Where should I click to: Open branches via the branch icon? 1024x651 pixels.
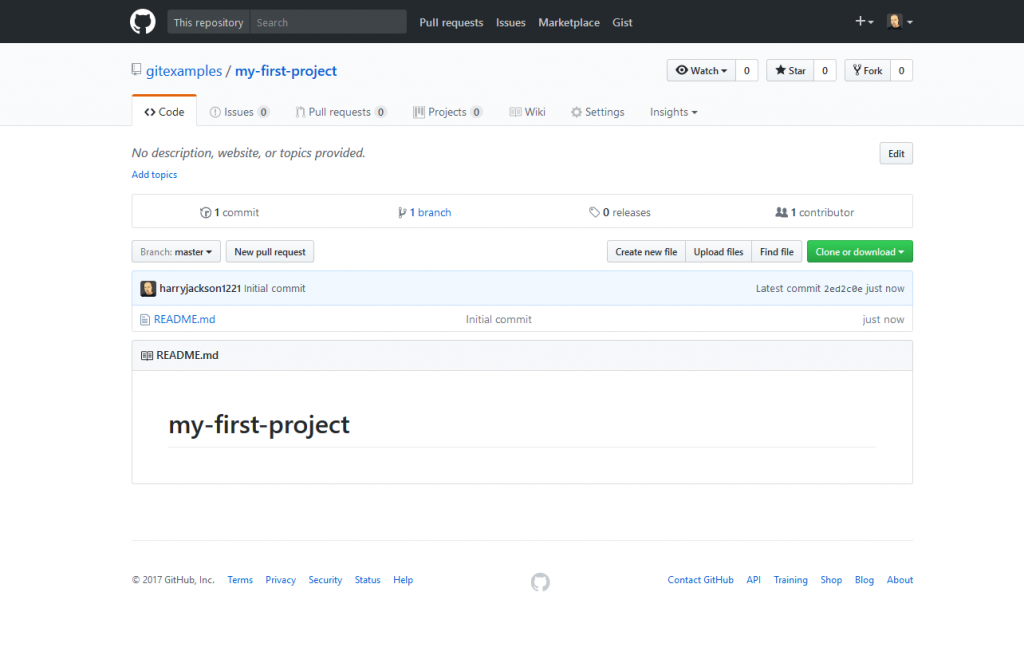(404, 212)
